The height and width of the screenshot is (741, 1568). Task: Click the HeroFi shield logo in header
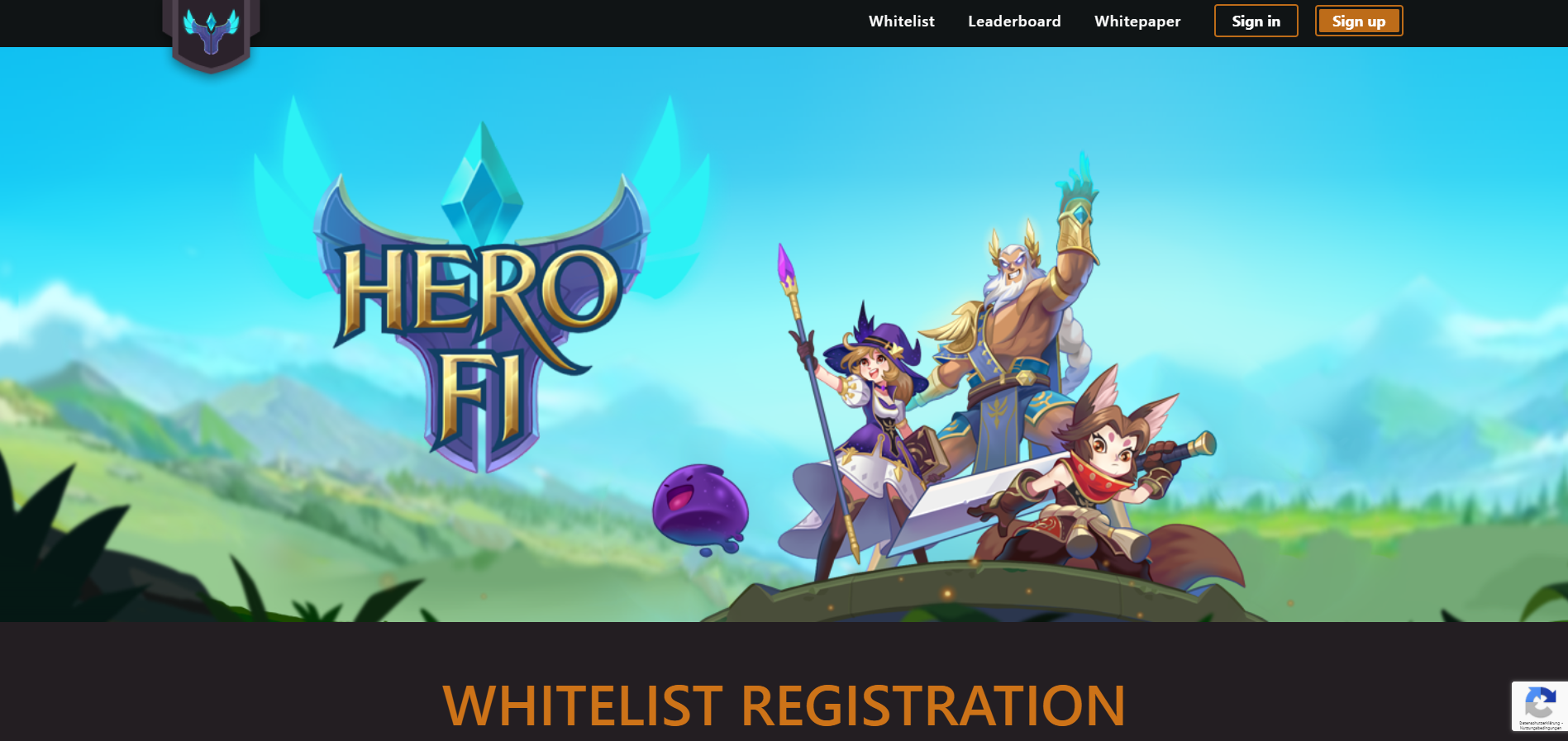(212, 36)
